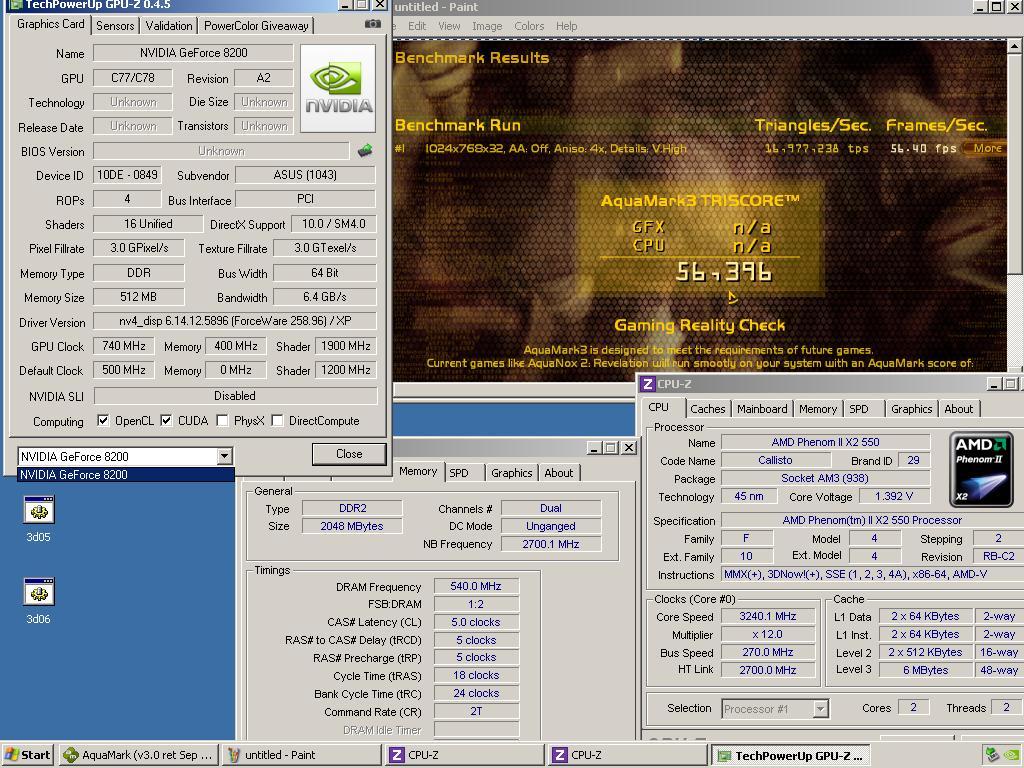Open the Edit menu in Paint

(x=417, y=26)
